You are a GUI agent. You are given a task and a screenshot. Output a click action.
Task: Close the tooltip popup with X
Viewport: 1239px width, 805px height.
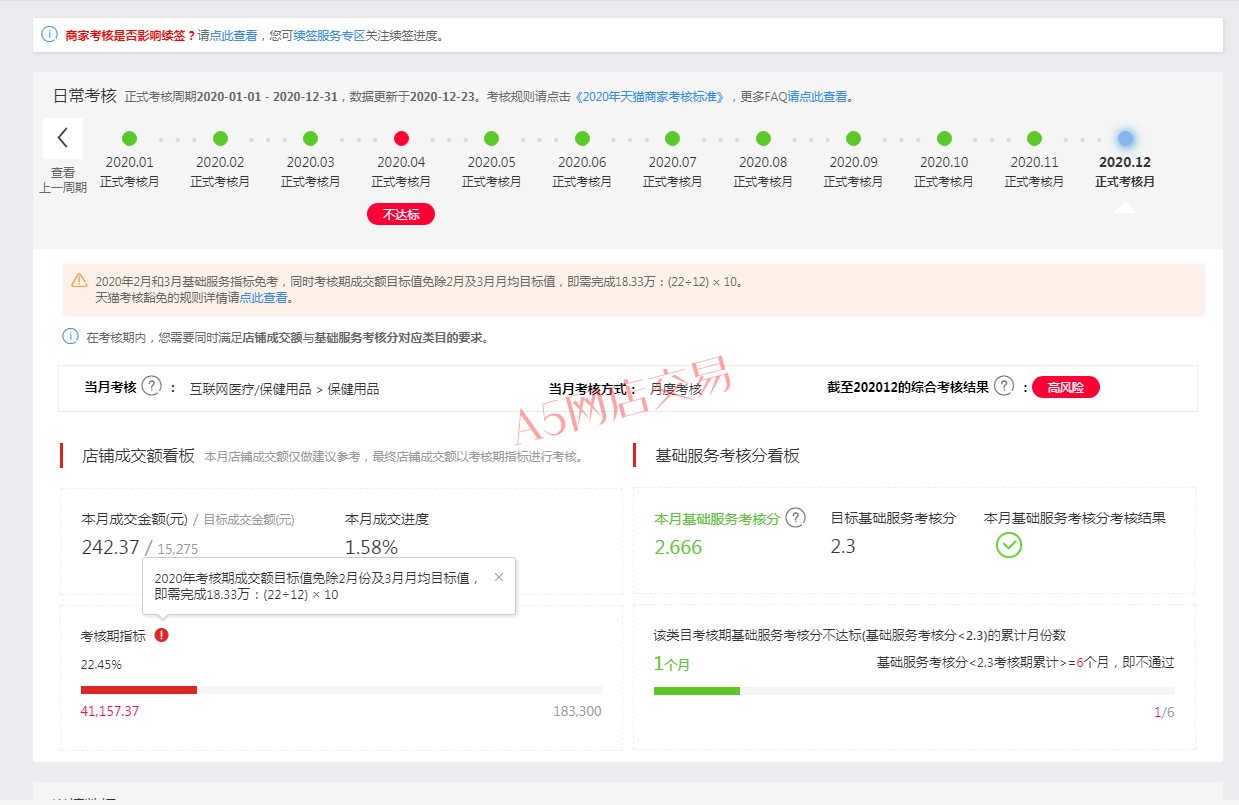click(499, 577)
